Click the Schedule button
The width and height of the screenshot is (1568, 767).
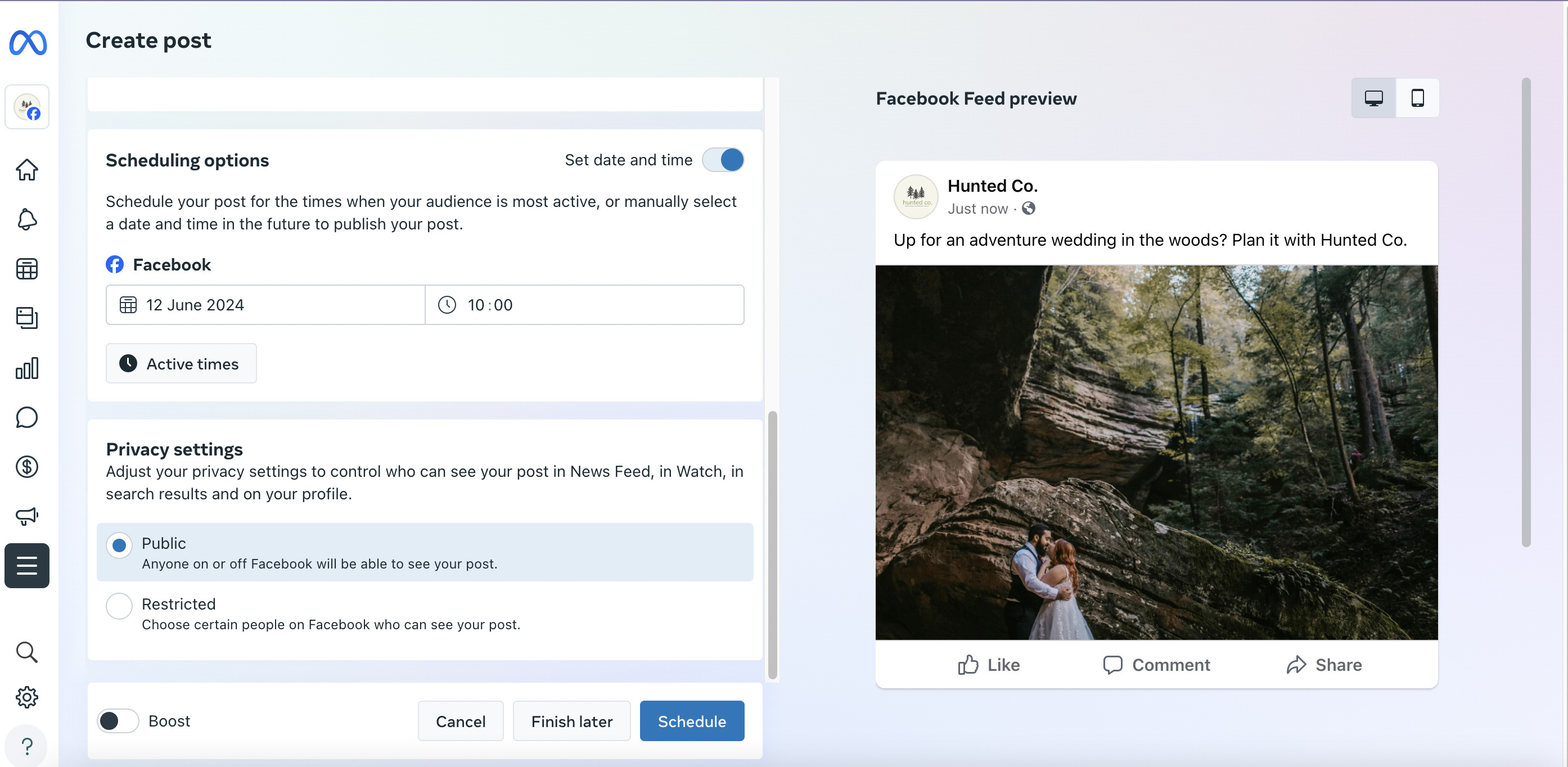[691, 721]
